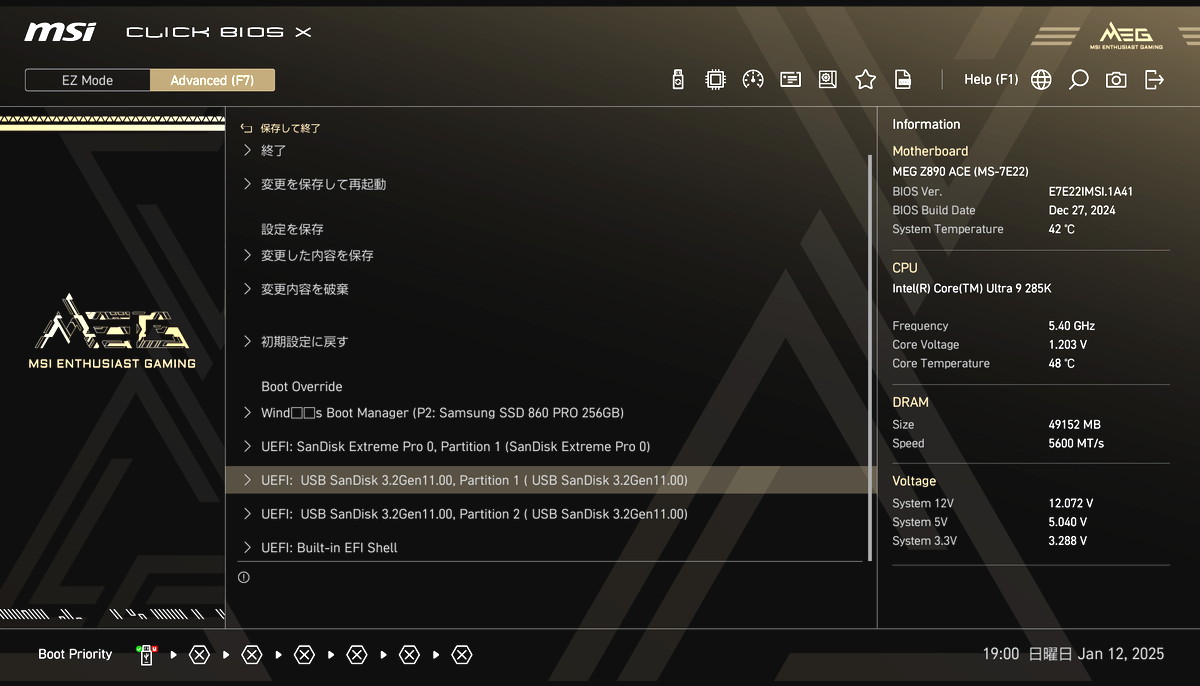Screen dimensions: 1200x686
Task: Click the Information panel title
Action: [x=926, y=125]
